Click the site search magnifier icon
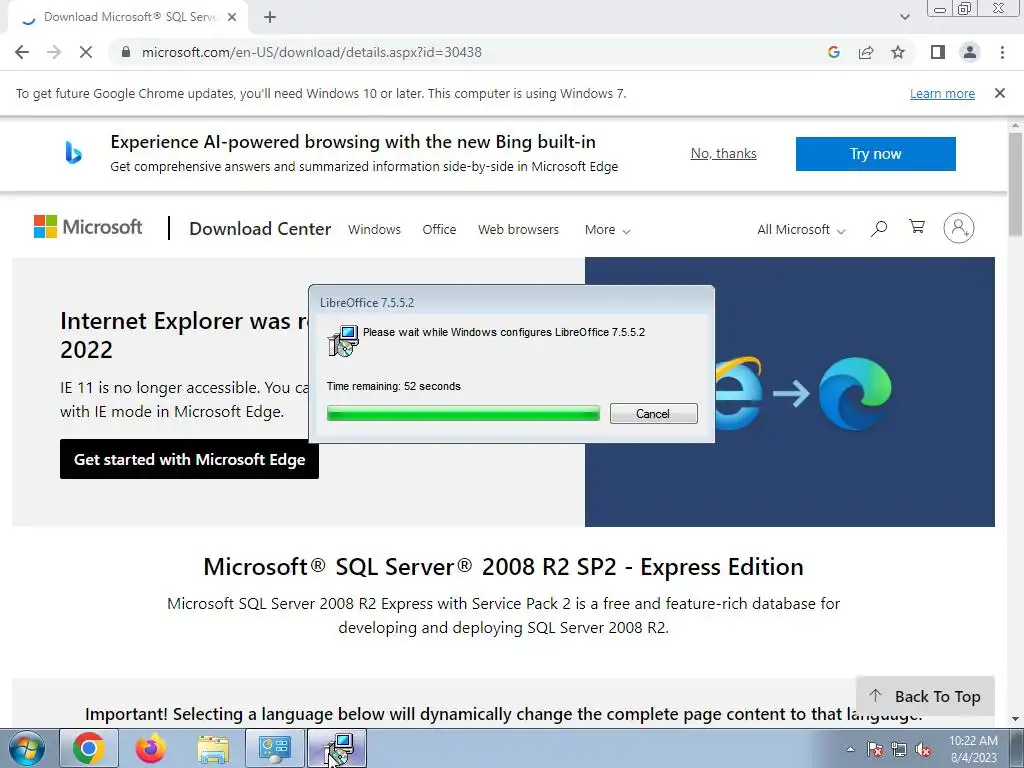 (x=879, y=229)
